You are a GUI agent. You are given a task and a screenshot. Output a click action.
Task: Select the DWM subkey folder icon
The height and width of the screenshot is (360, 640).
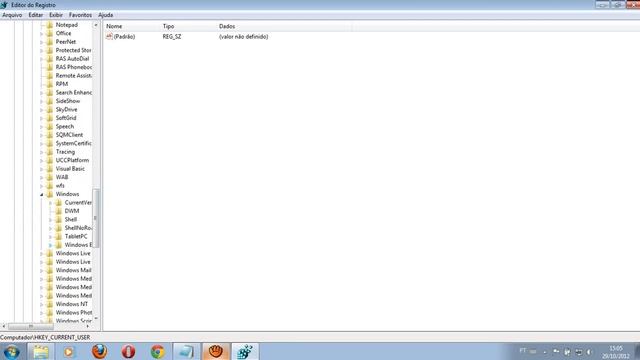(x=59, y=211)
